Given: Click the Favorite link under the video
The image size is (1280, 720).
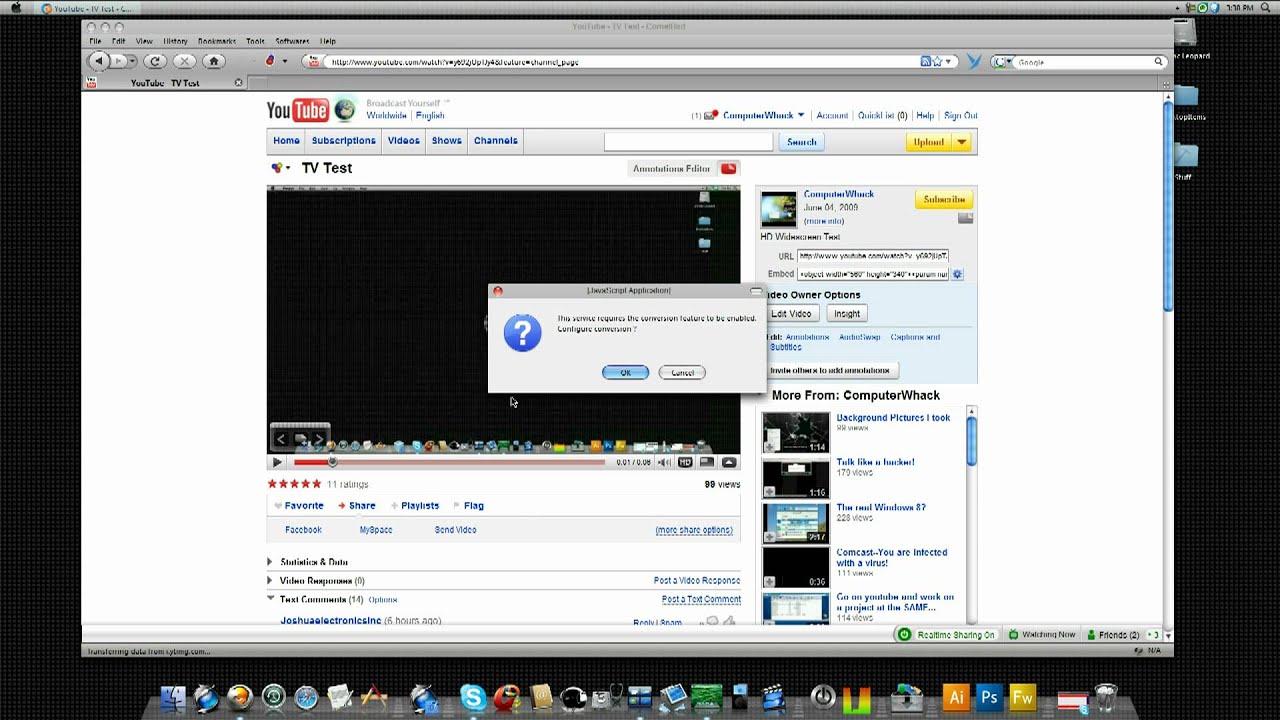Looking at the screenshot, I should pyautogui.click(x=304, y=506).
